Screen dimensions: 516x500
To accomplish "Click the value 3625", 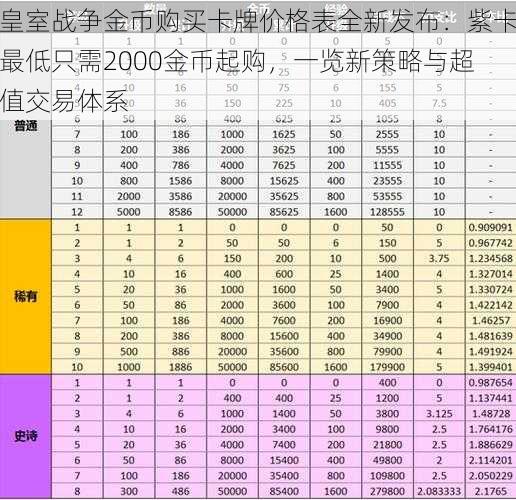I will click(284, 150).
